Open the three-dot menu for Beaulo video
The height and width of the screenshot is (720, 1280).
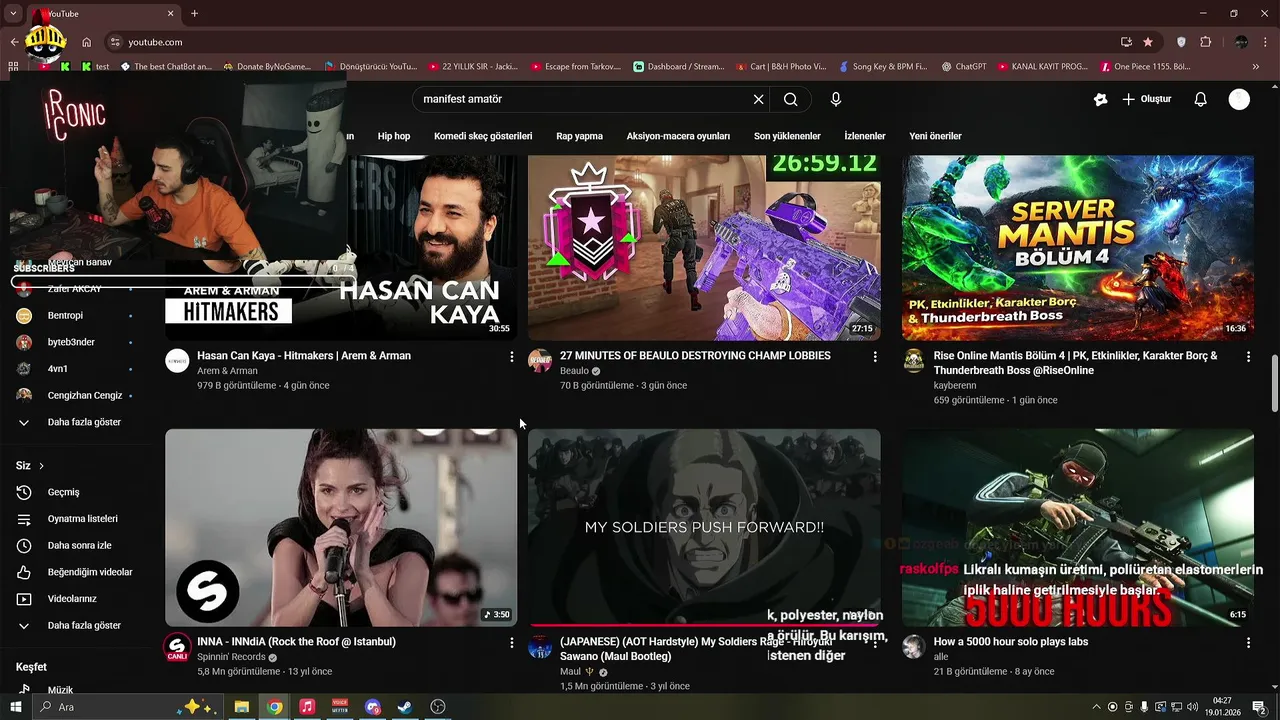point(875,357)
